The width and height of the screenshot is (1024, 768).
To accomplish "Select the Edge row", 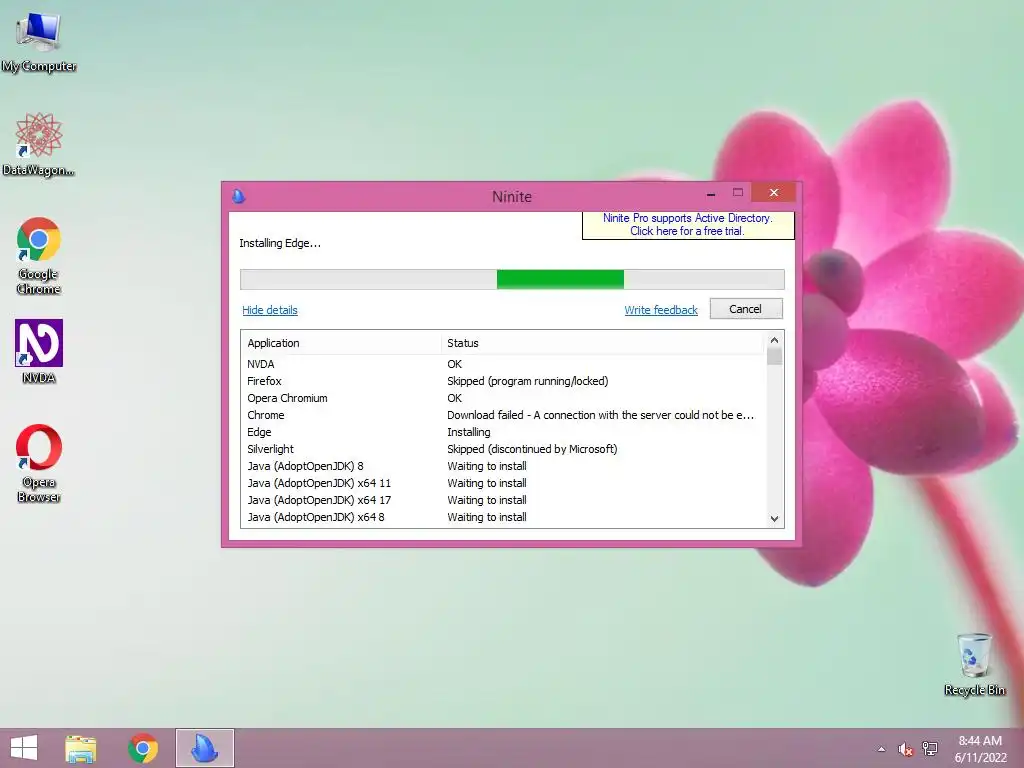I will (503, 432).
